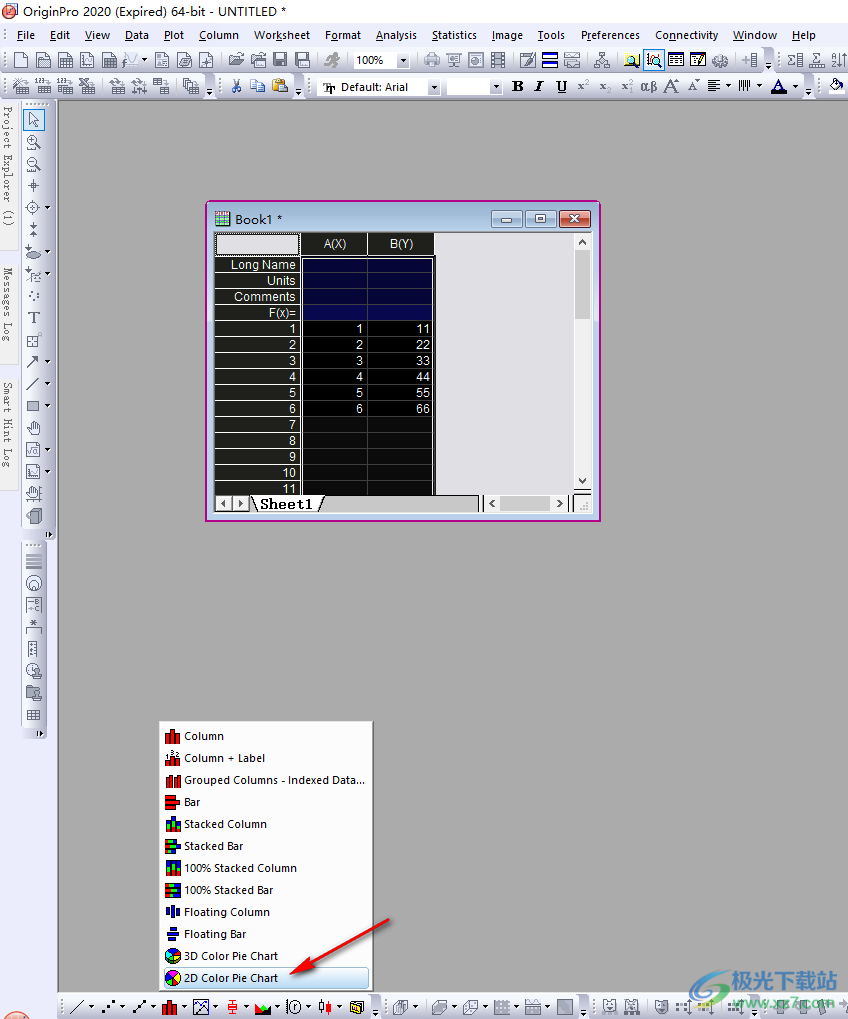Switch to the Sheet1 tab
This screenshot has height=1019, width=848.
point(287,504)
